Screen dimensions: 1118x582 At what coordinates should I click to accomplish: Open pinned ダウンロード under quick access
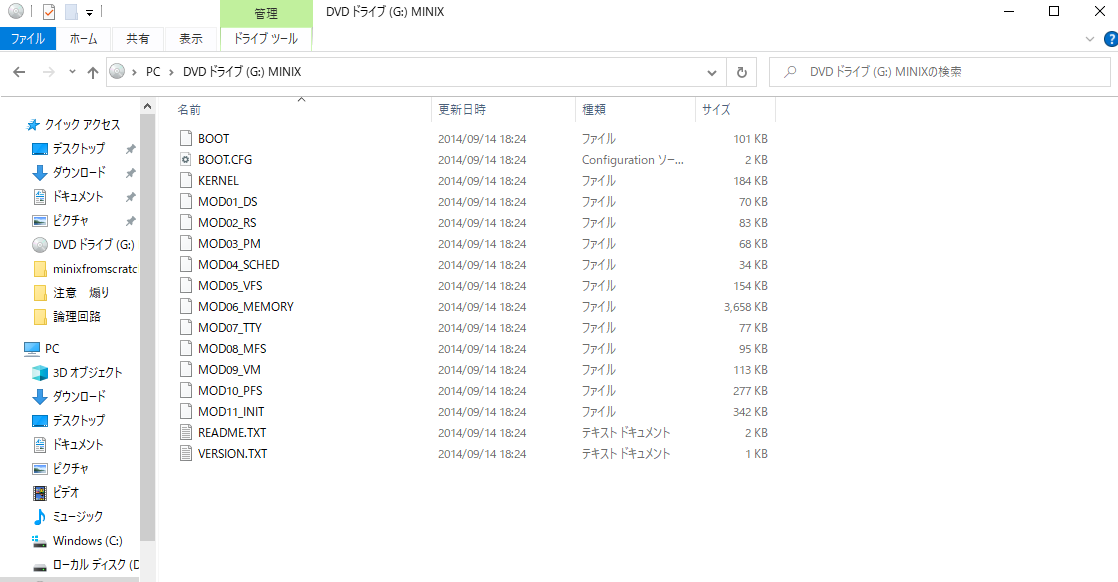[78, 173]
